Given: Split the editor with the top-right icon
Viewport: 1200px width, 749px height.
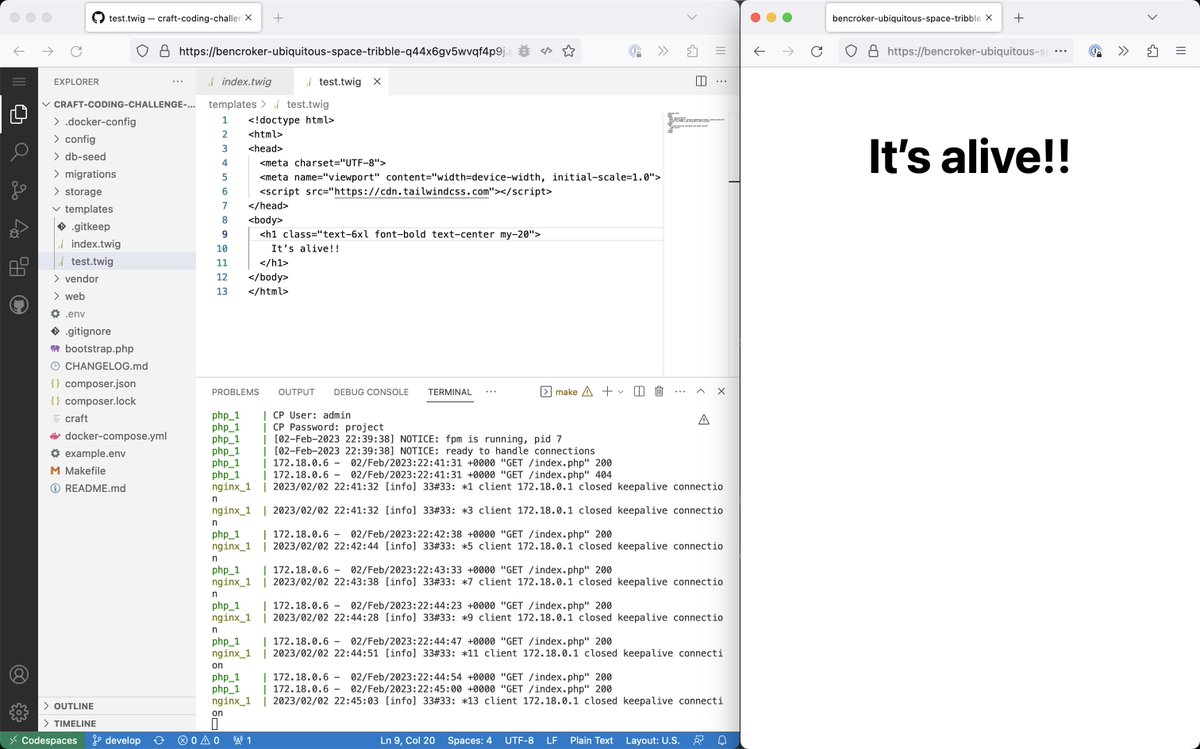Looking at the screenshot, I should tap(700, 81).
